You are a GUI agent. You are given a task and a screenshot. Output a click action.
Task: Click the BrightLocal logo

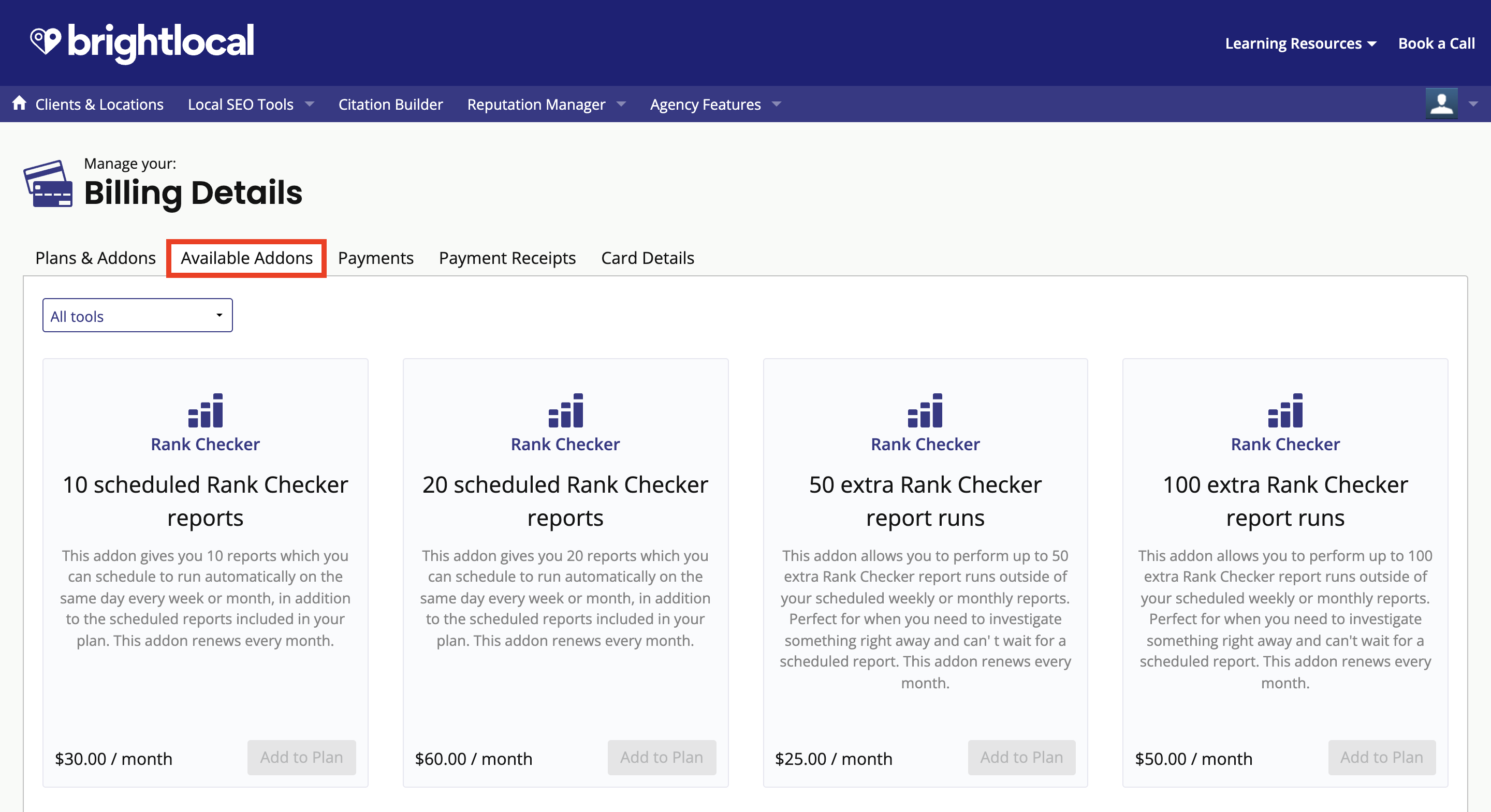pos(142,43)
